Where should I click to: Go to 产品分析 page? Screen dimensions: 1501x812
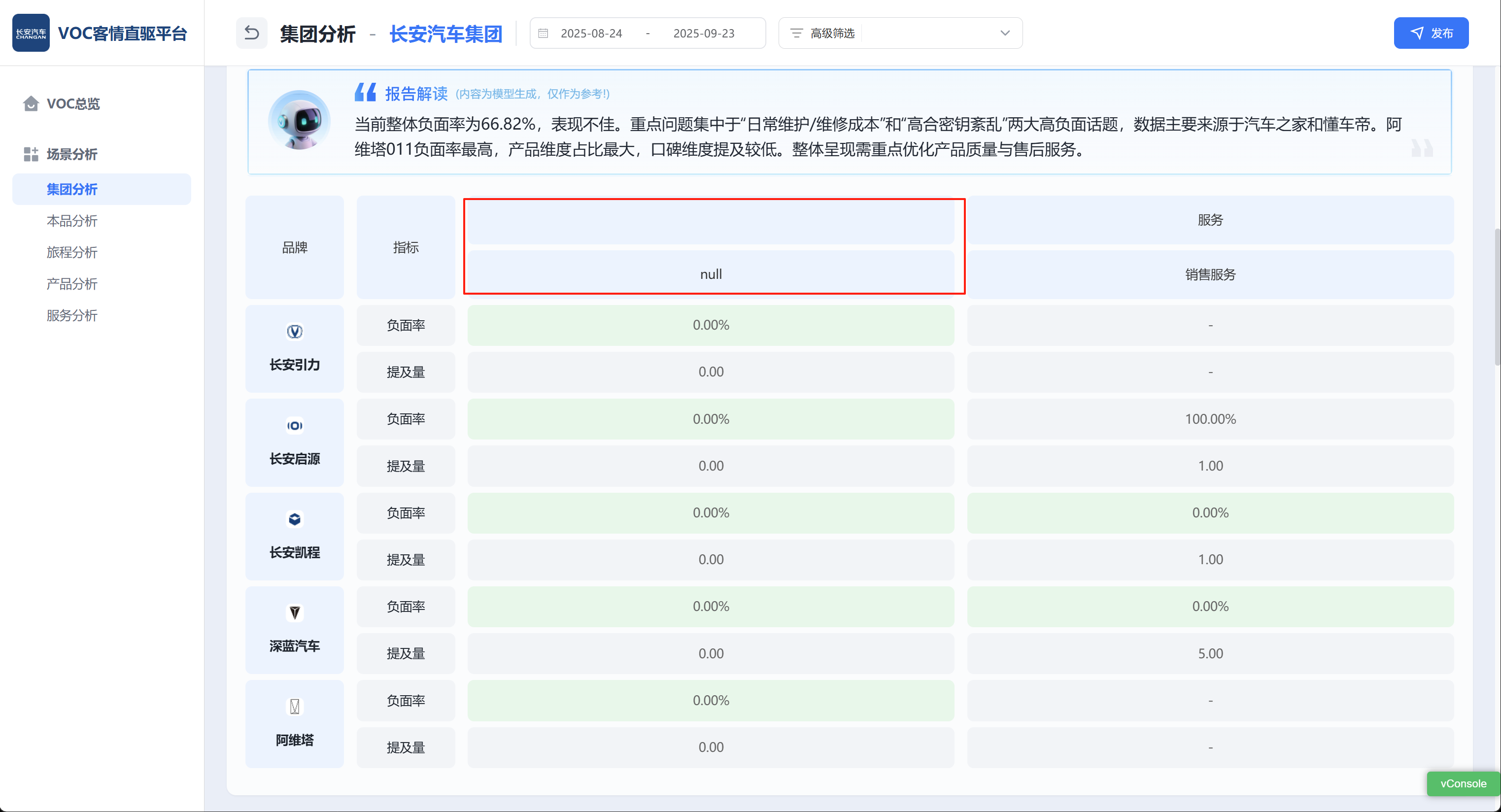[x=71, y=284]
